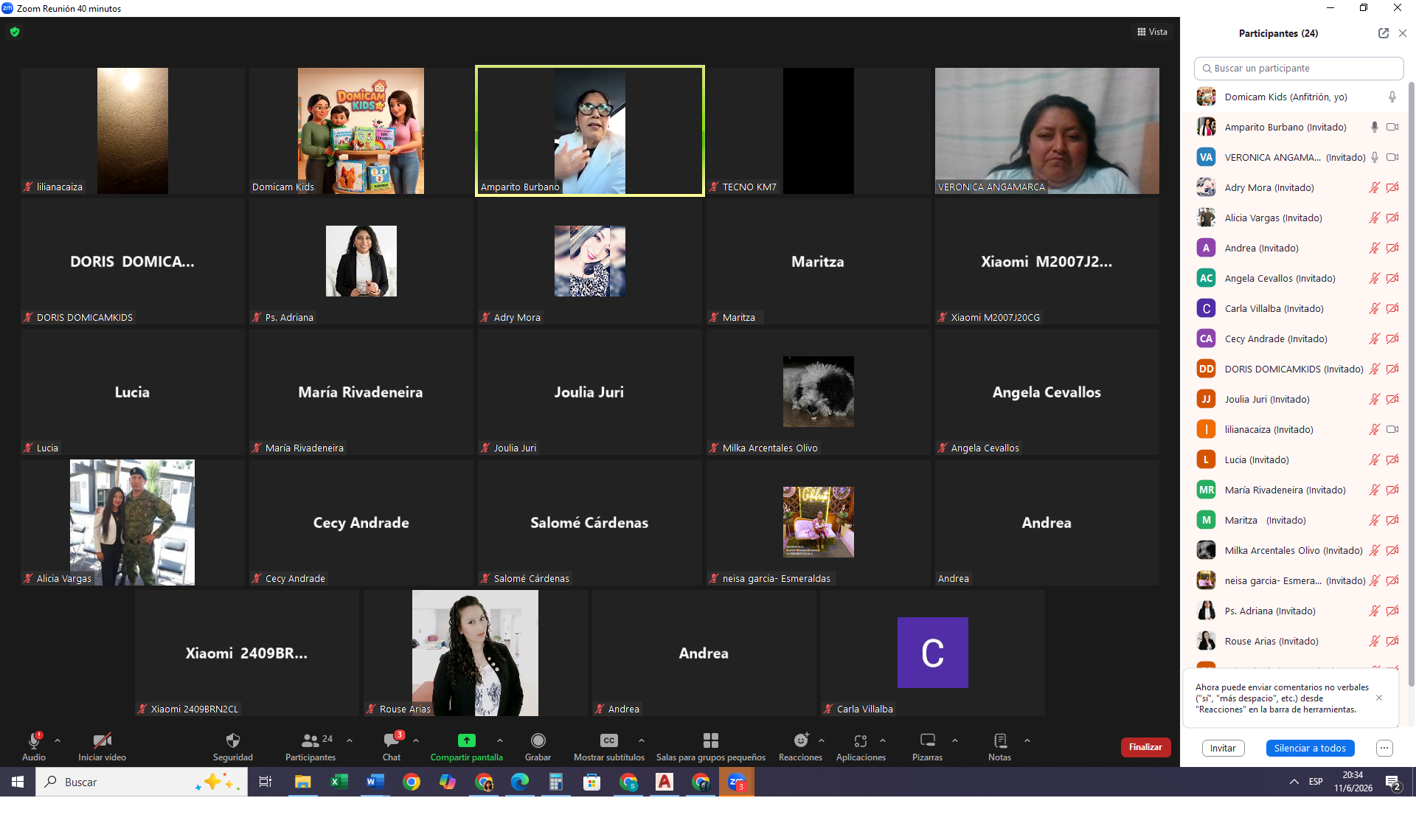
Task: Toggle VERONICA ANGAMA... microphone in list
Action: pos(1375,157)
